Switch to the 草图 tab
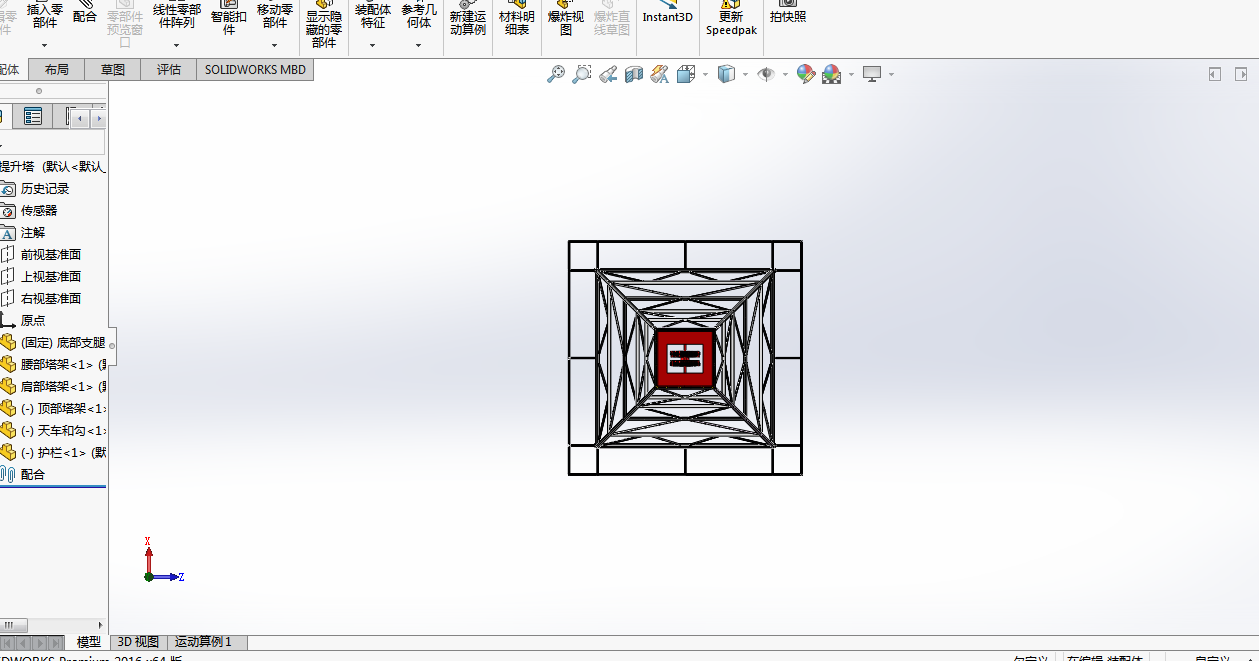The height and width of the screenshot is (661, 1259). 112,70
